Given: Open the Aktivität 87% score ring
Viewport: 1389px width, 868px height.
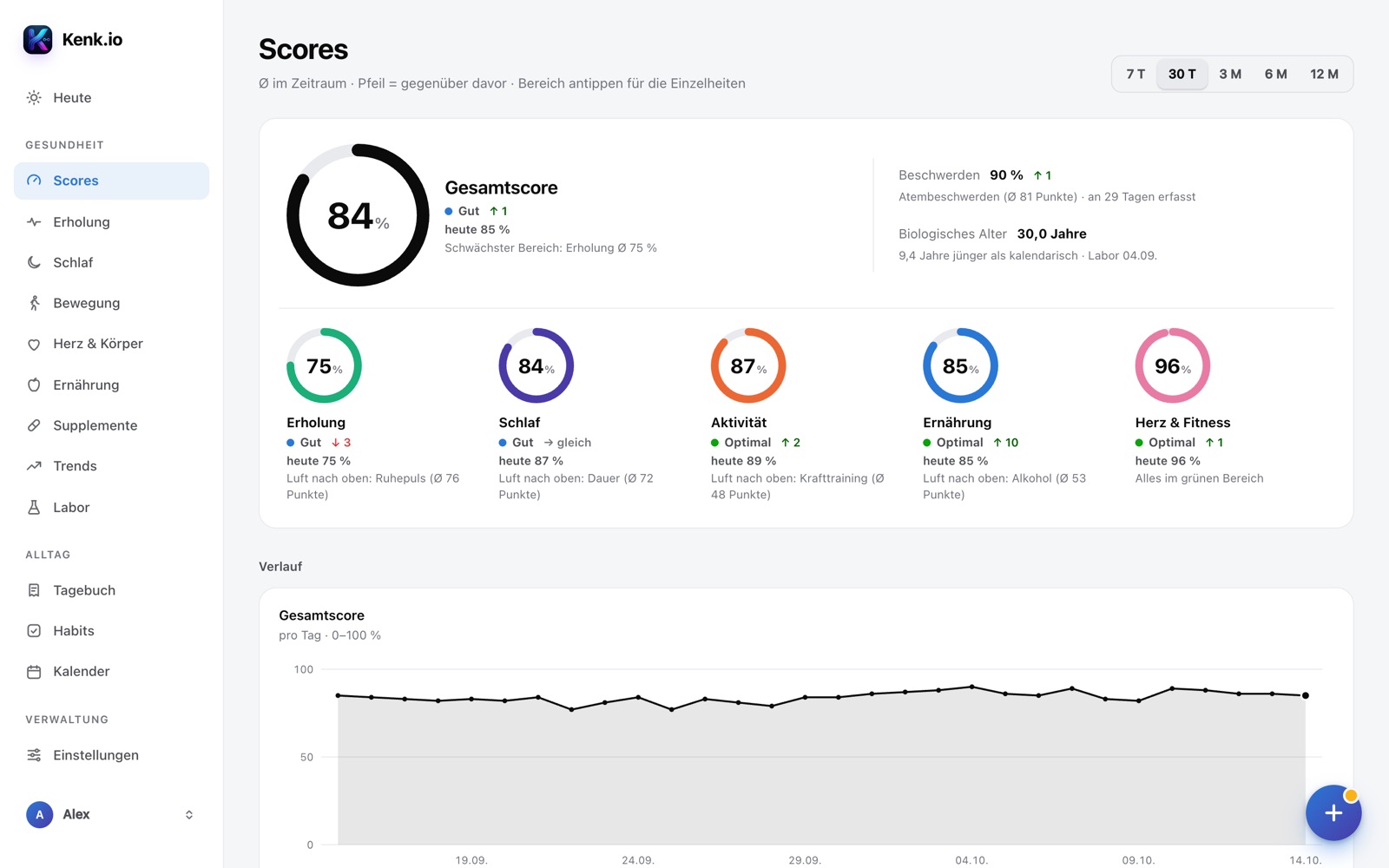Looking at the screenshot, I should tap(748, 365).
